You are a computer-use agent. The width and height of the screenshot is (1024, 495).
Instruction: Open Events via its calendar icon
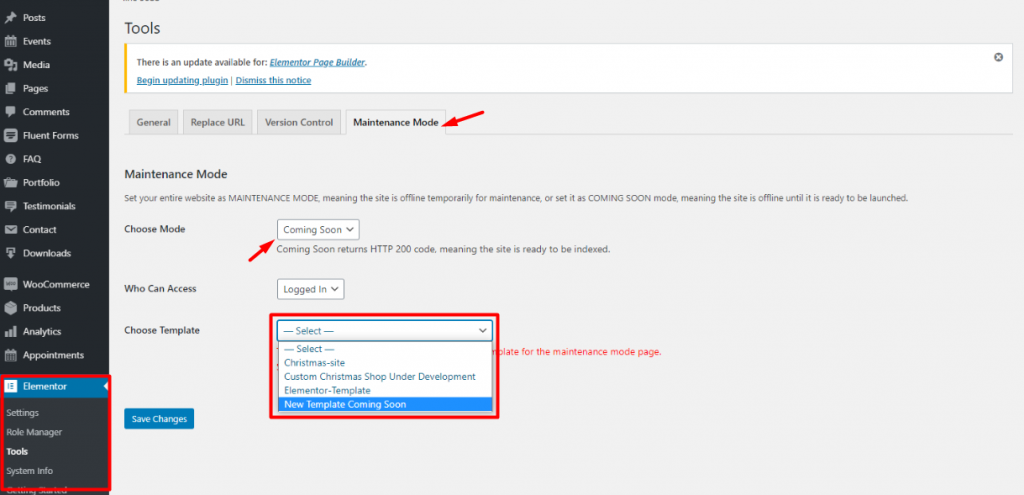tap(11, 42)
